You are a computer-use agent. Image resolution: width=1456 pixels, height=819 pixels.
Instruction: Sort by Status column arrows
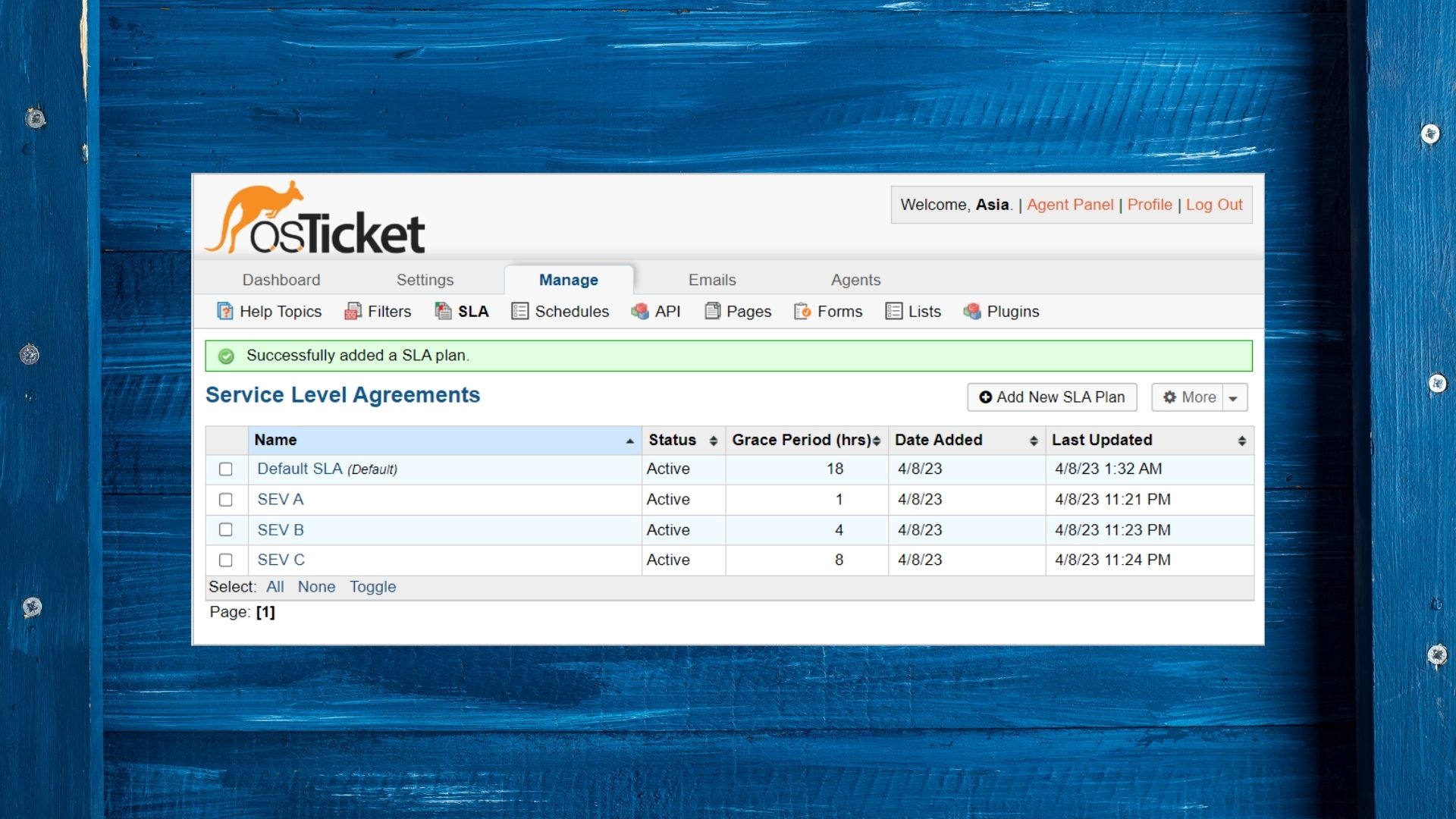pos(713,441)
